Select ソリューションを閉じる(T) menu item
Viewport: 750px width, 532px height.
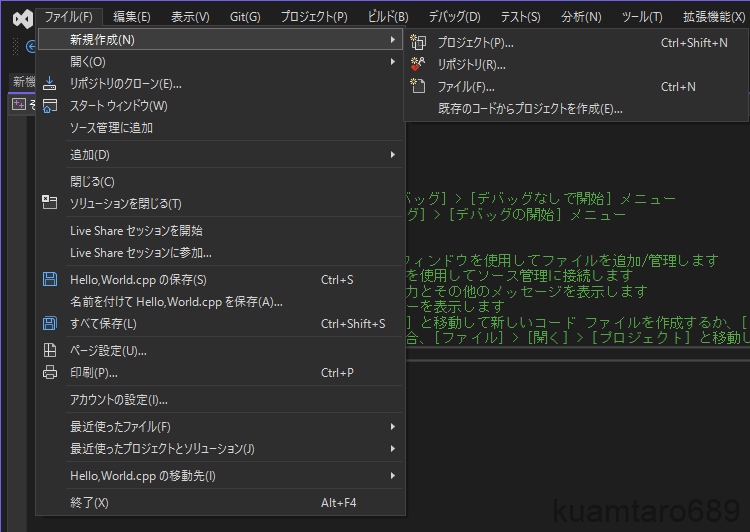220,203
